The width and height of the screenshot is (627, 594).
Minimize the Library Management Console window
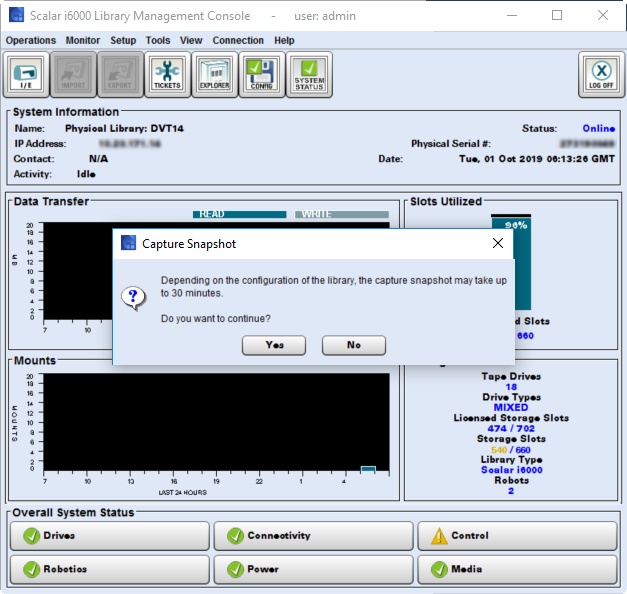click(512, 16)
